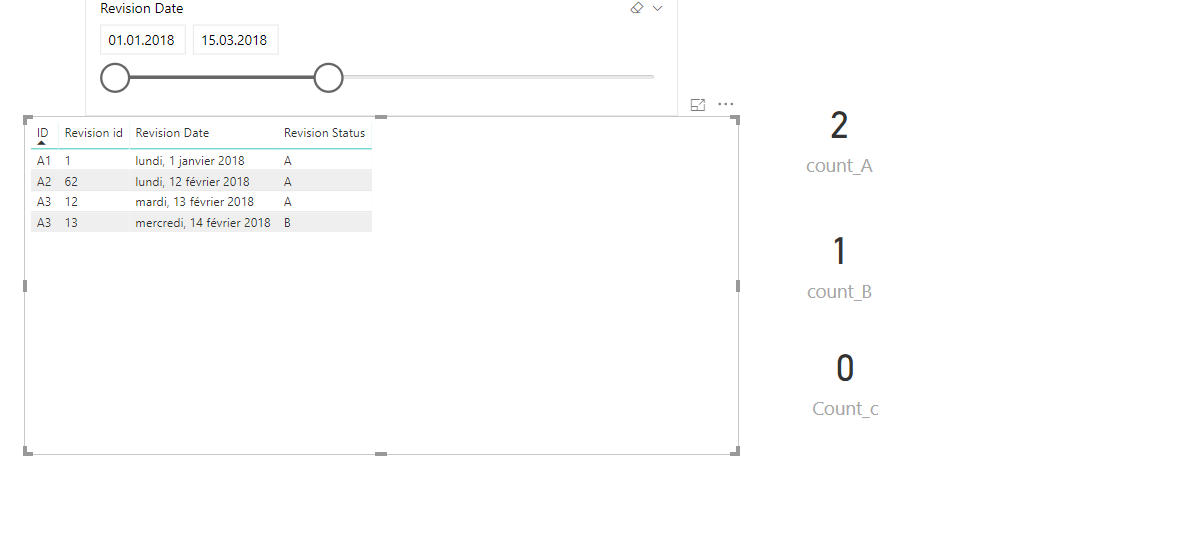Image resolution: width=1194 pixels, height=548 pixels.
Task: Click the bottom-right table resize handle
Action: 736,451
